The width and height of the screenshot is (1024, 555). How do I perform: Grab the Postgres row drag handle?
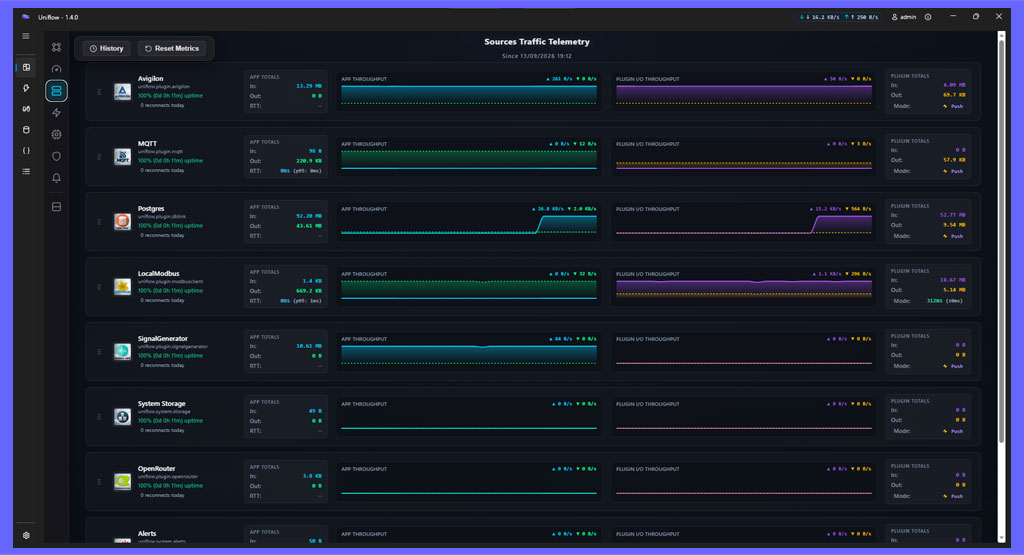99,221
